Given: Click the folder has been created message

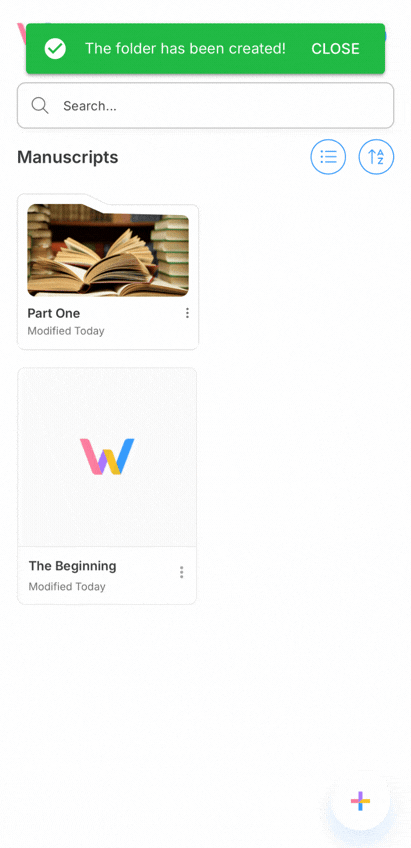Looking at the screenshot, I should (185, 49).
